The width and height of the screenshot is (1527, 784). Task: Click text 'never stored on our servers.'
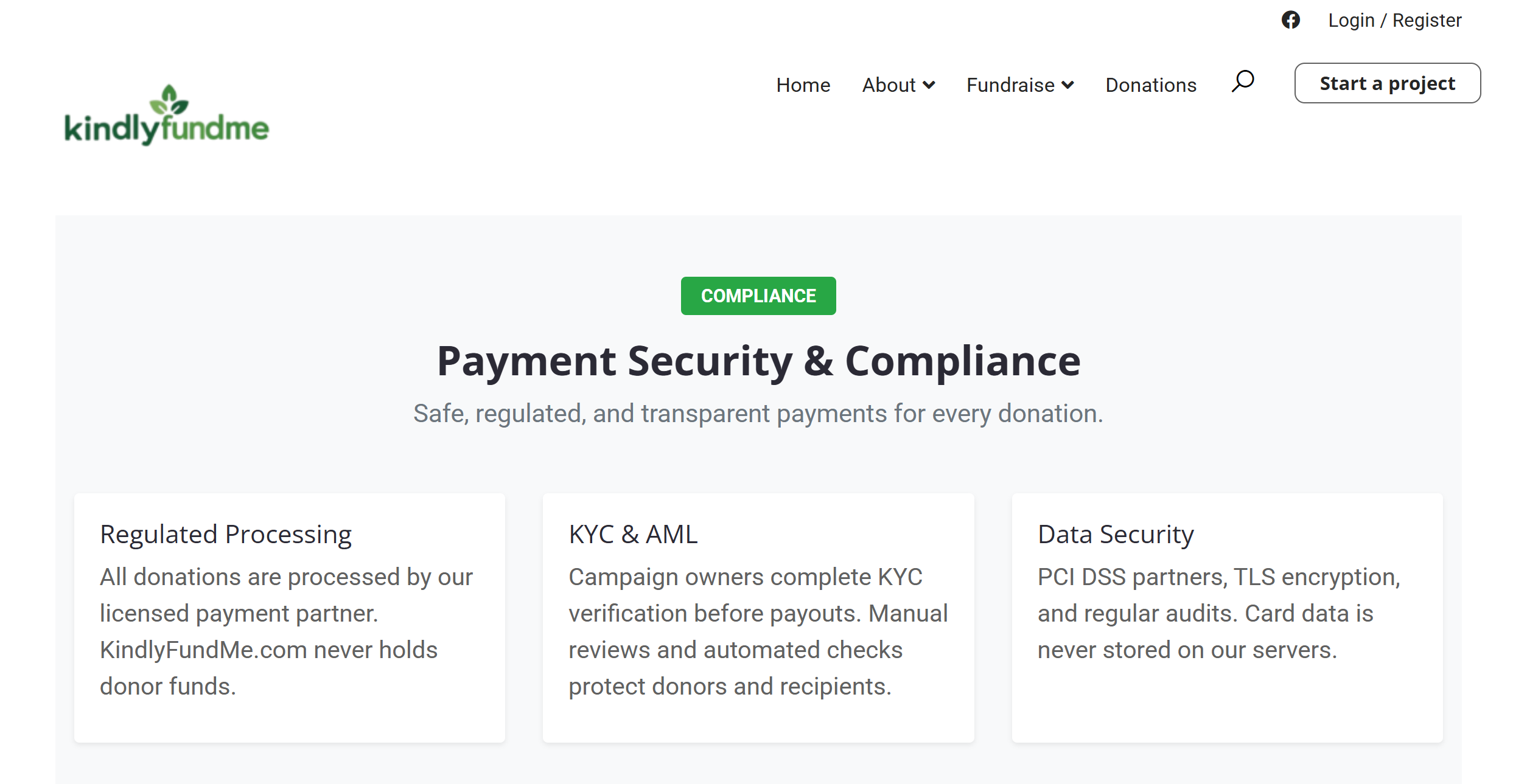(x=1187, y=650)
